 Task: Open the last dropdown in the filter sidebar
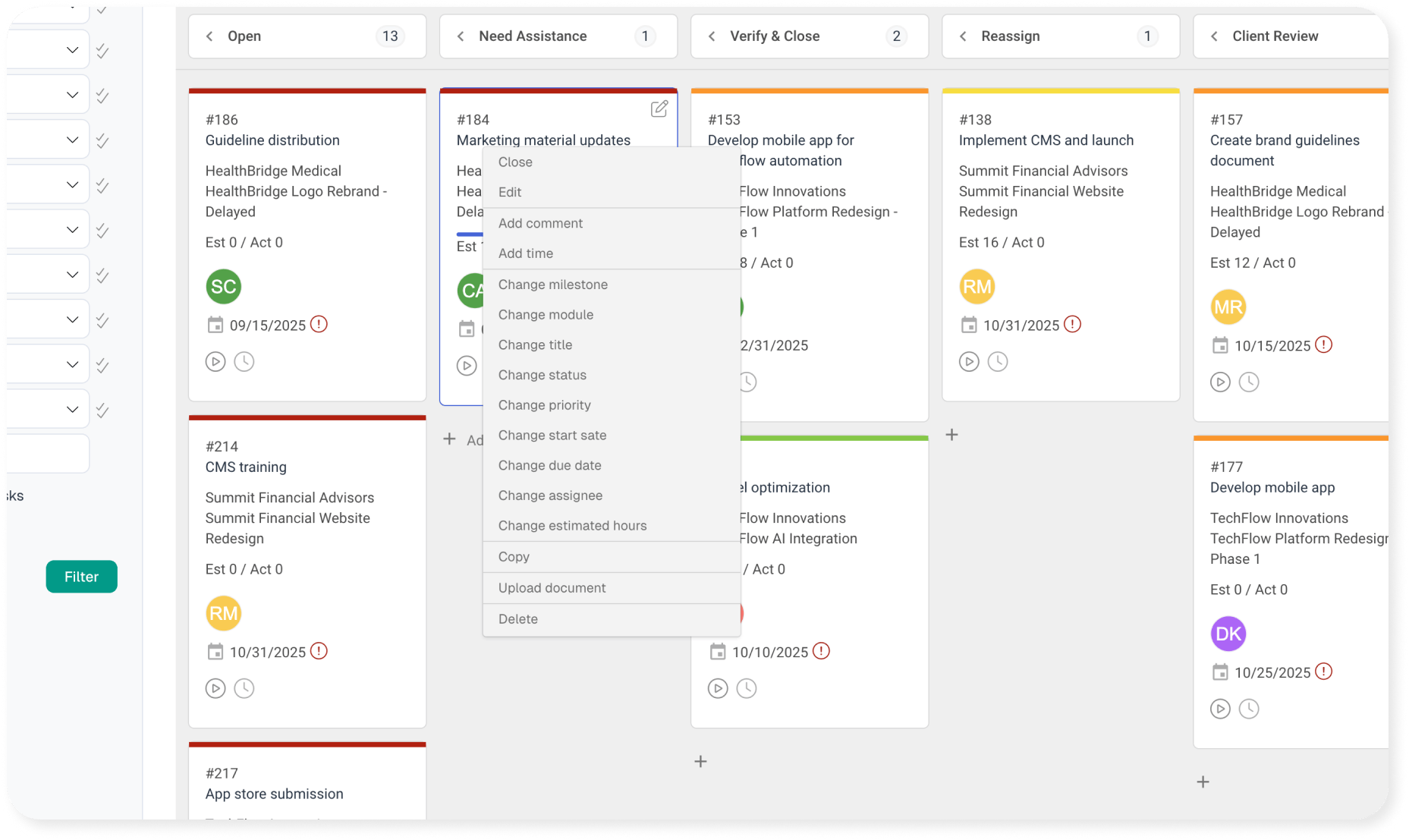[x=72, y=410]
